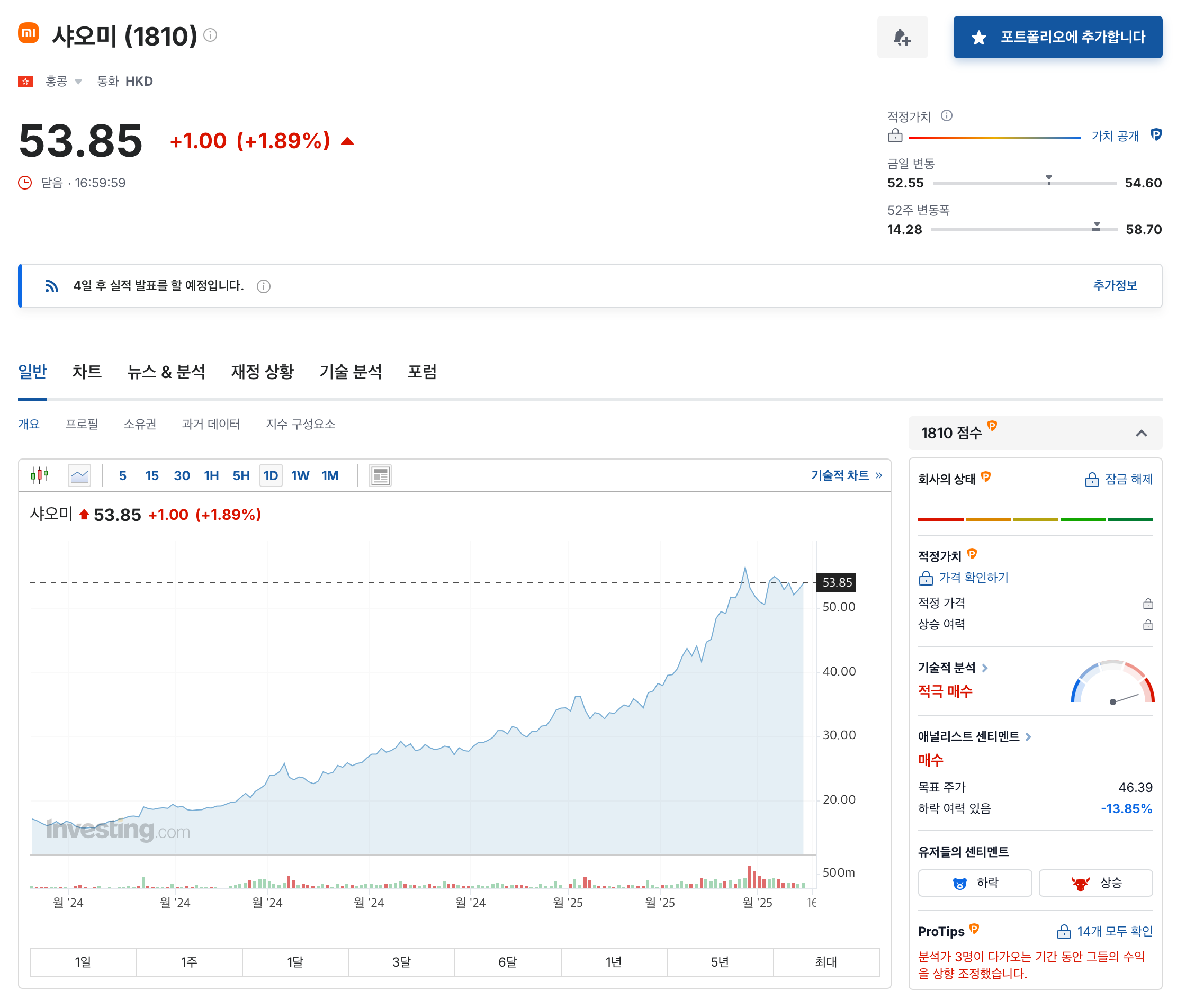1186x1008 pixels.
Task: Click the clock icon beside 닫음
Action: click(x=24, y=183)
